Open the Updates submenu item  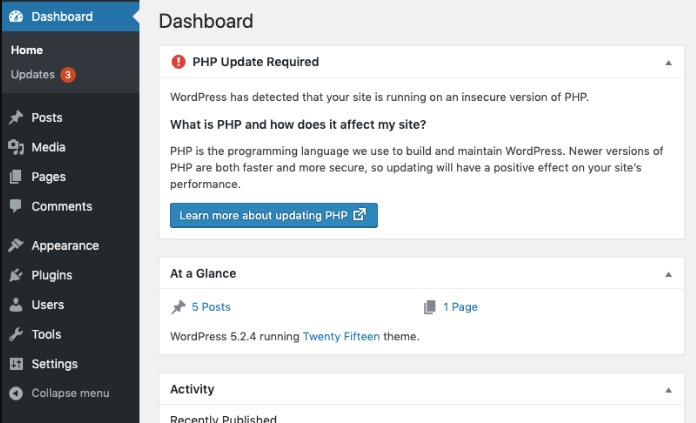(x=33, y=75)
